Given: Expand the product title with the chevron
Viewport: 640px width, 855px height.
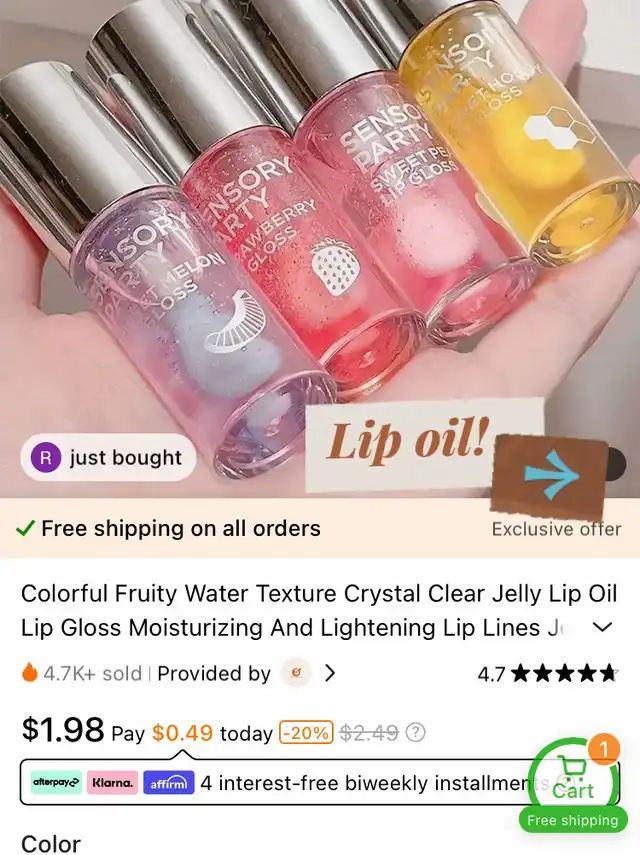Looking at the screenshot, I should [602, 628].
